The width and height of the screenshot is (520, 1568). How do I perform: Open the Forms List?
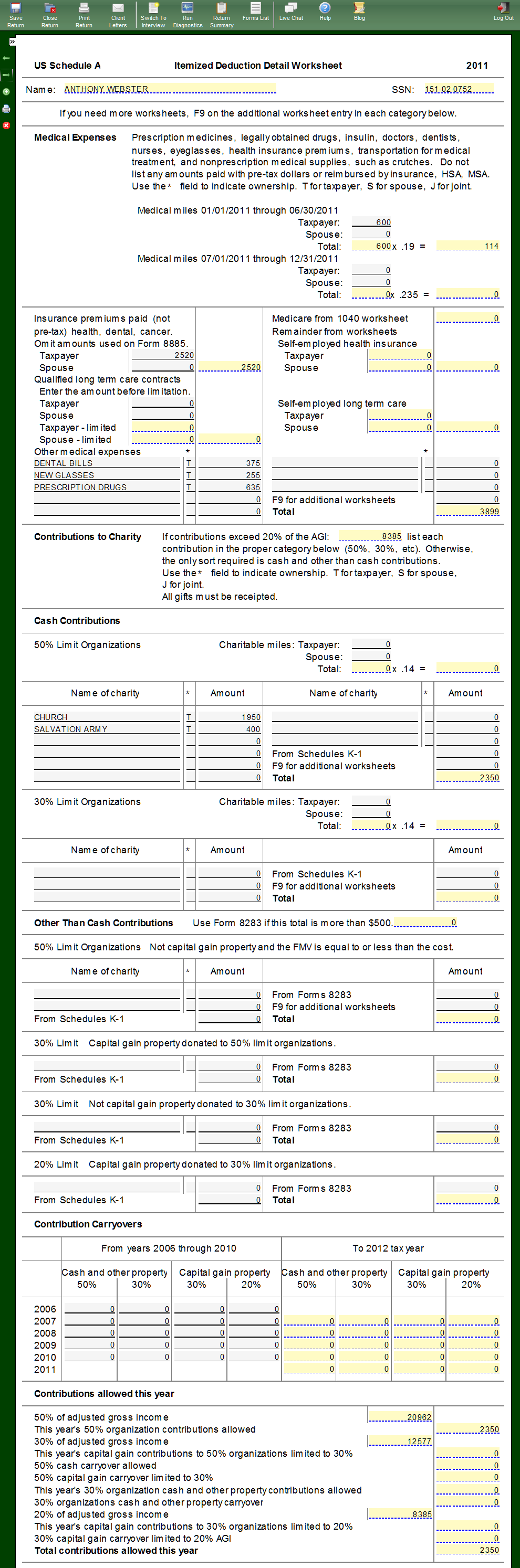coord(255,12)
